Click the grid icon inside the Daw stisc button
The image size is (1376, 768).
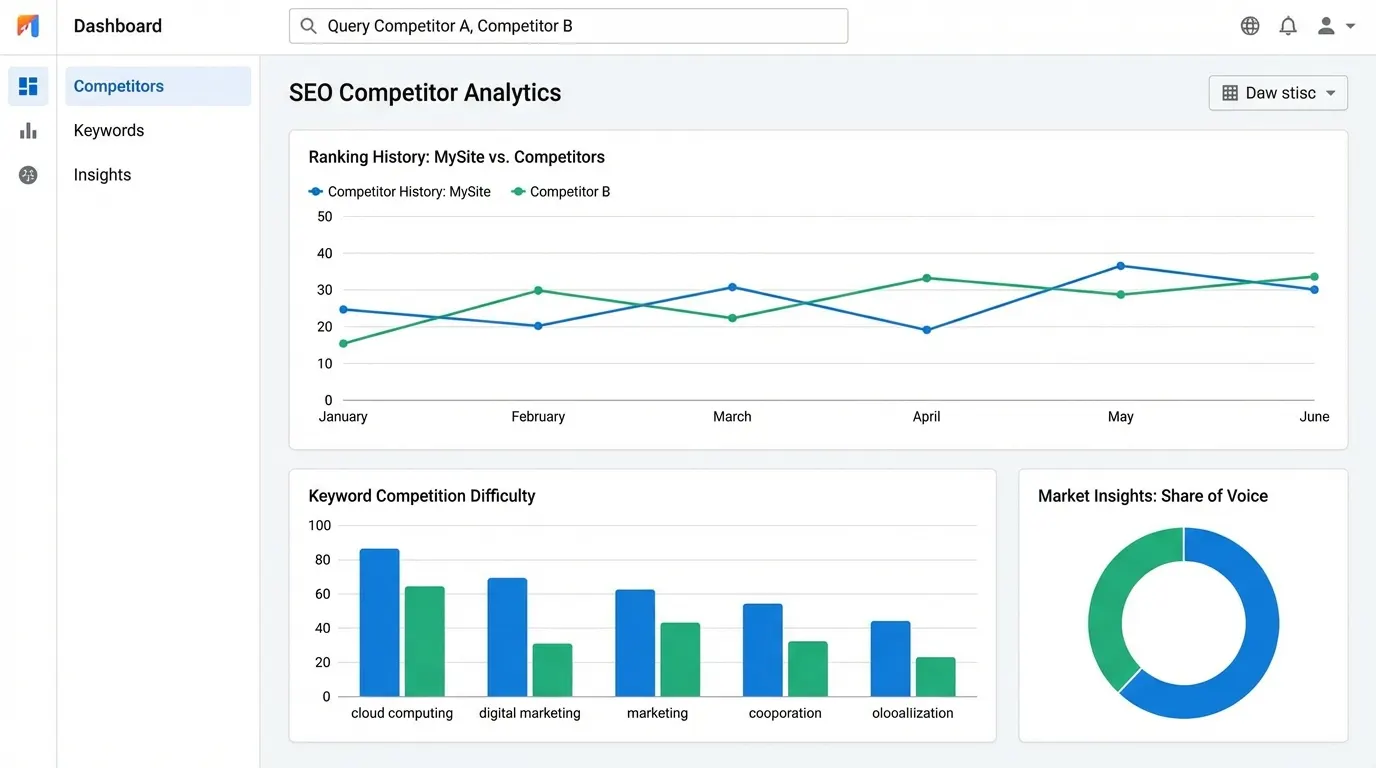tap(1230, 92)
